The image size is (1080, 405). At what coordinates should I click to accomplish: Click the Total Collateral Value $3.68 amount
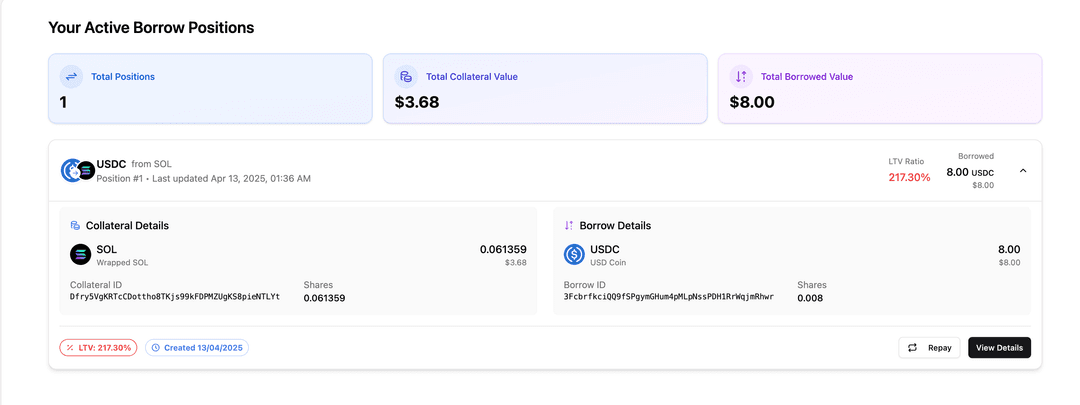(x=417, y=102)
